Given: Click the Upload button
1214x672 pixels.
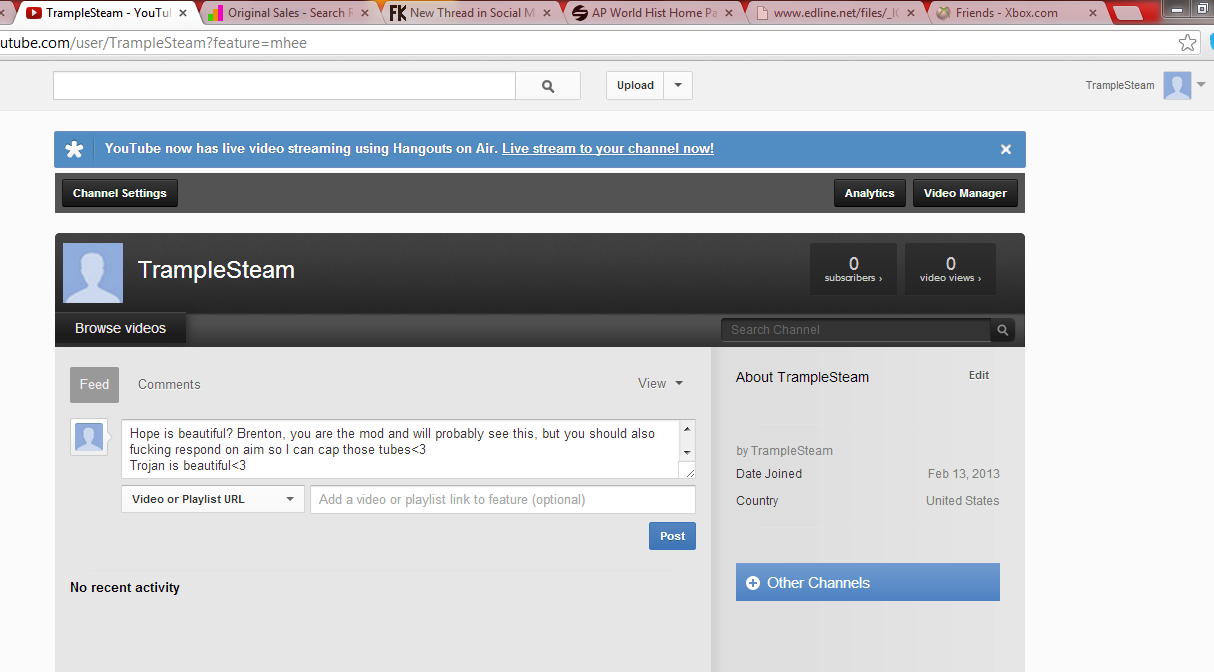Looking at the screenshot, I should pos(635,86).
